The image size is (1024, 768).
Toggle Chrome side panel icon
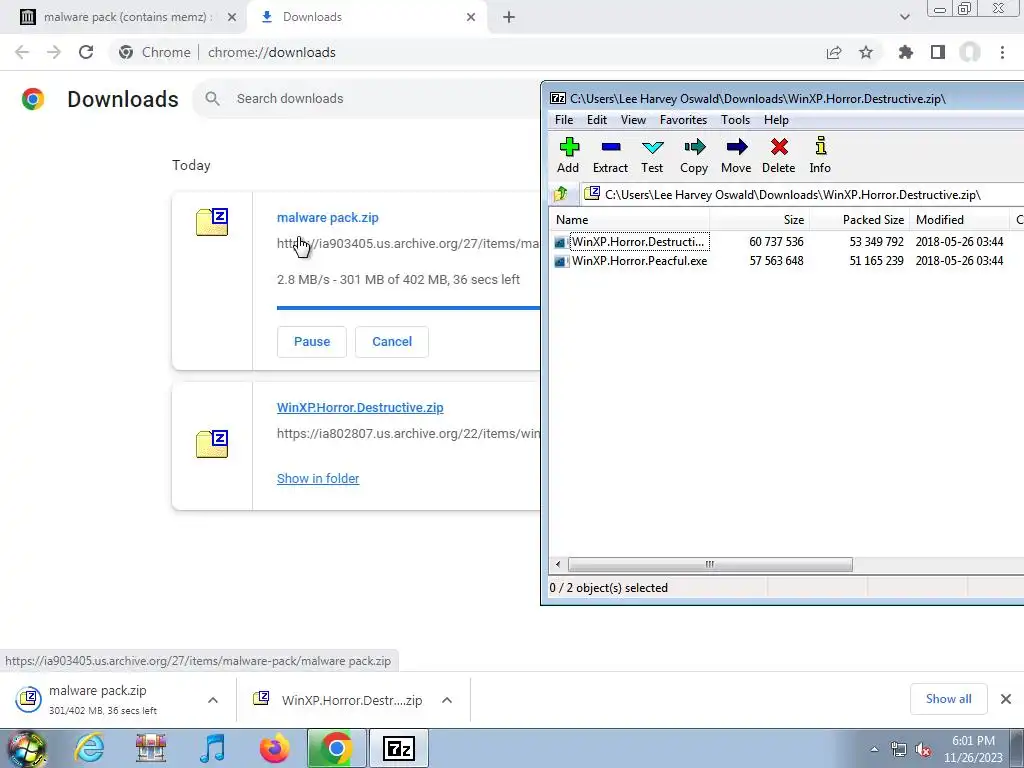tap(938, 52)
